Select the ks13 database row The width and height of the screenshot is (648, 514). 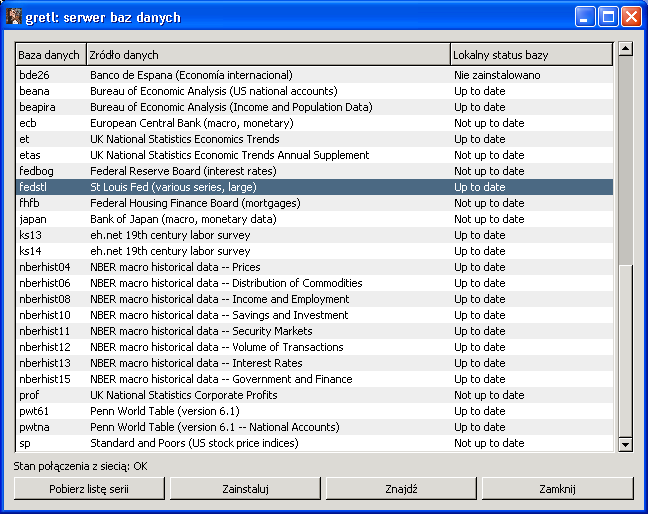coord(314,235)
